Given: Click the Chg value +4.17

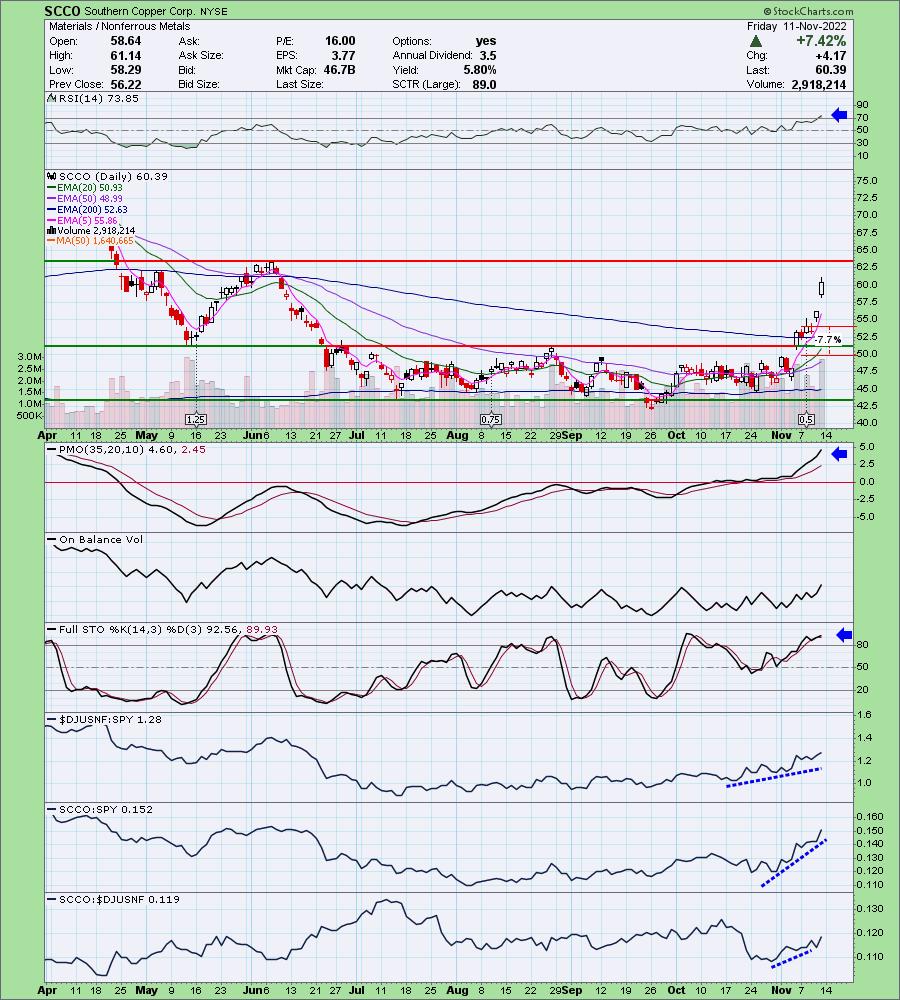Looking at the screenshot, I should [830, 55].
